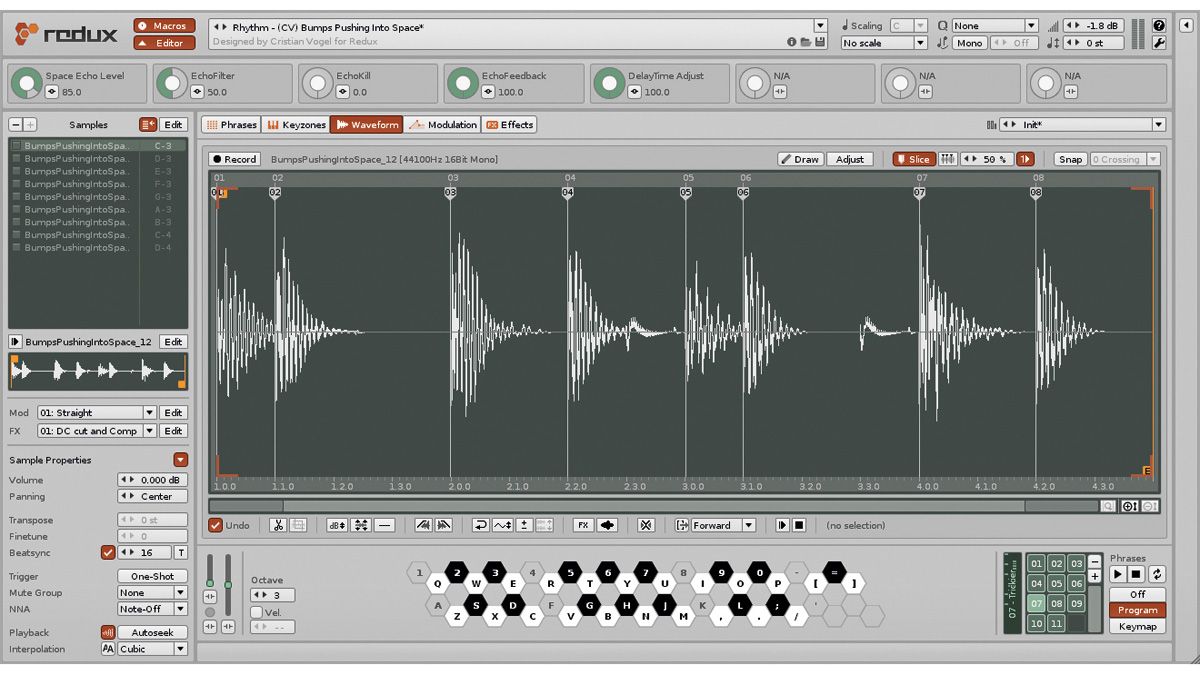Adjust the Space Echo Level knob
This screenshot has height=675, width=1200.
click(x=27, y=83)
